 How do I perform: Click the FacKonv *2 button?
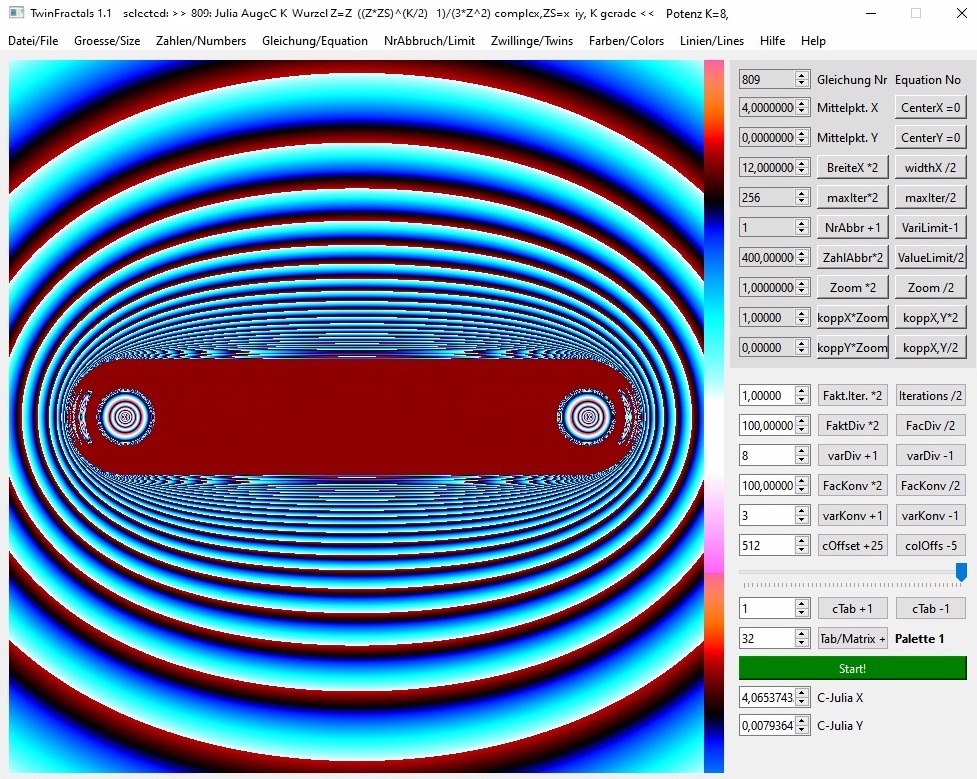coord(852,485)
